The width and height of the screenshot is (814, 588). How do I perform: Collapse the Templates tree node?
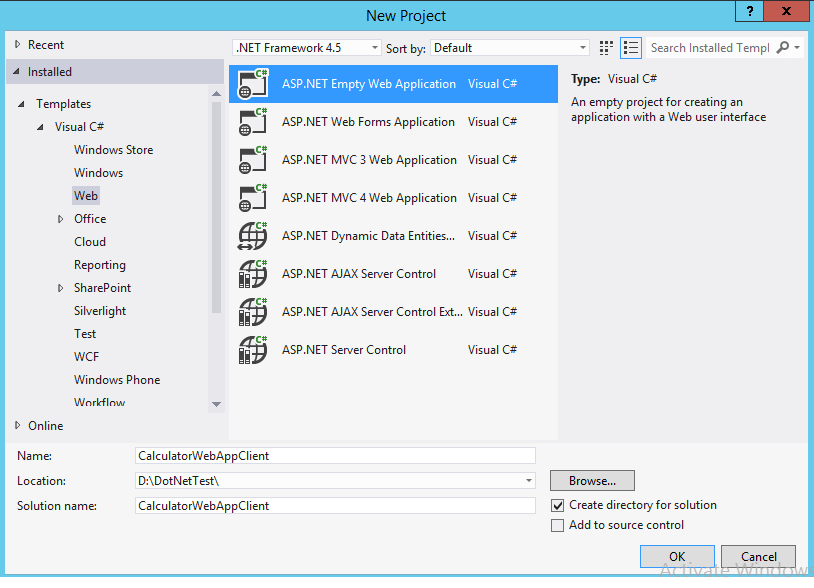tap(21, 104)
